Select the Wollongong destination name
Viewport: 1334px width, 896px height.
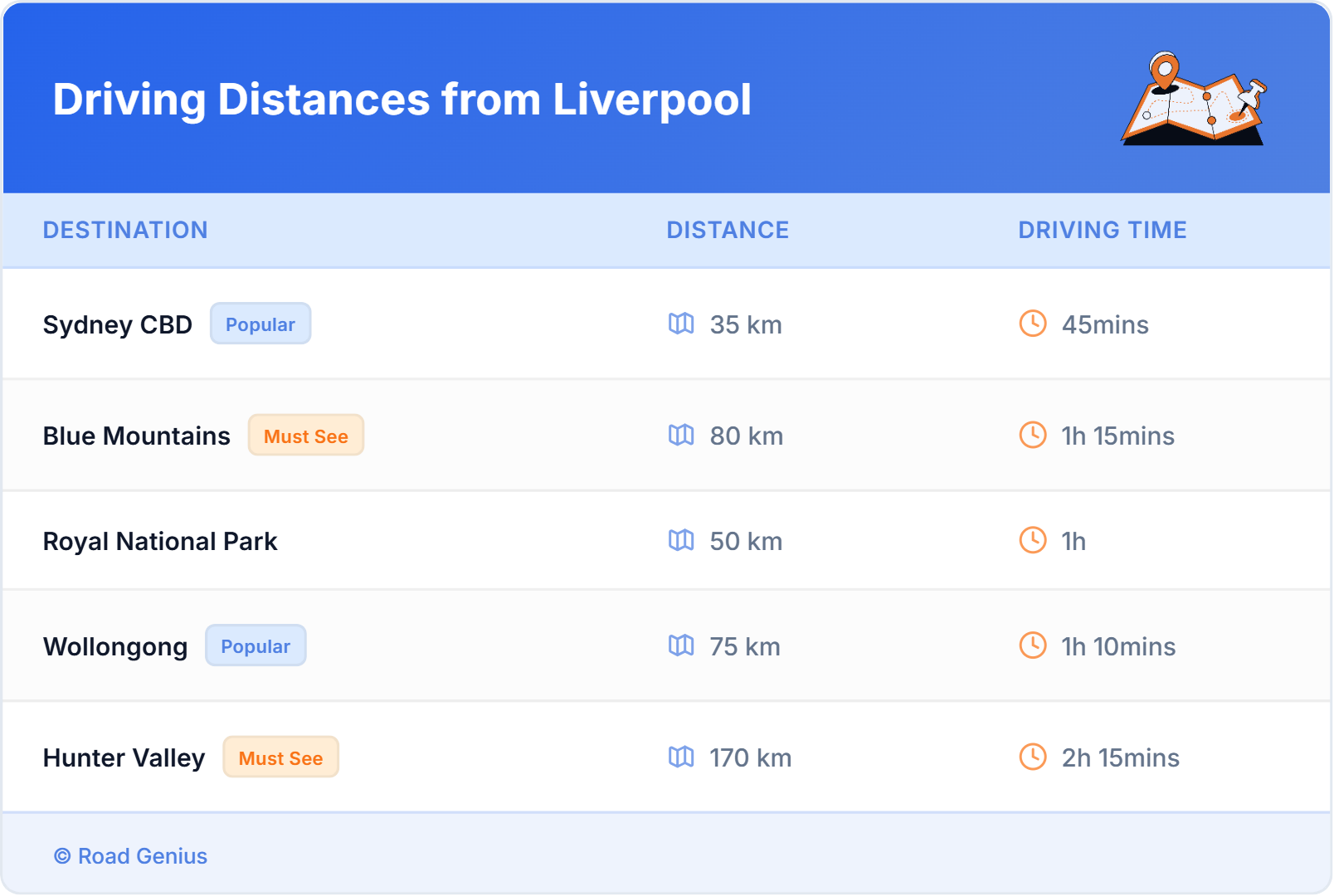115,646
